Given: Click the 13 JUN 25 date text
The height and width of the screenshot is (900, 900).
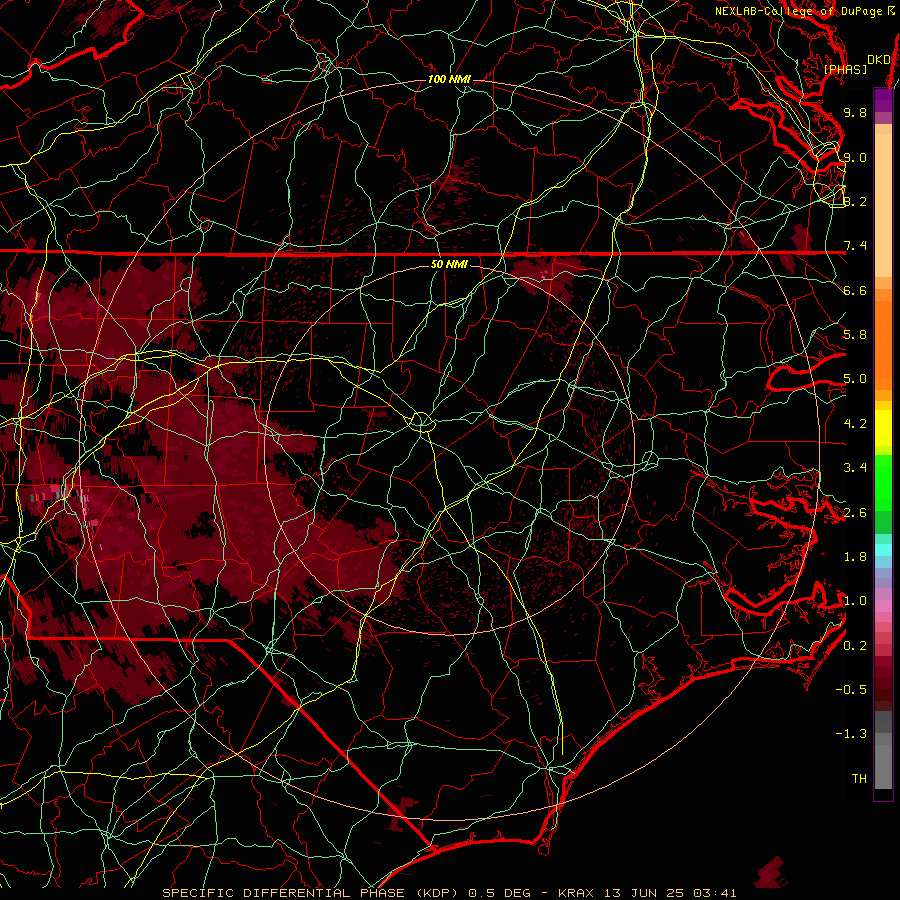Looking at the screenshot, I should click(642, 893).
